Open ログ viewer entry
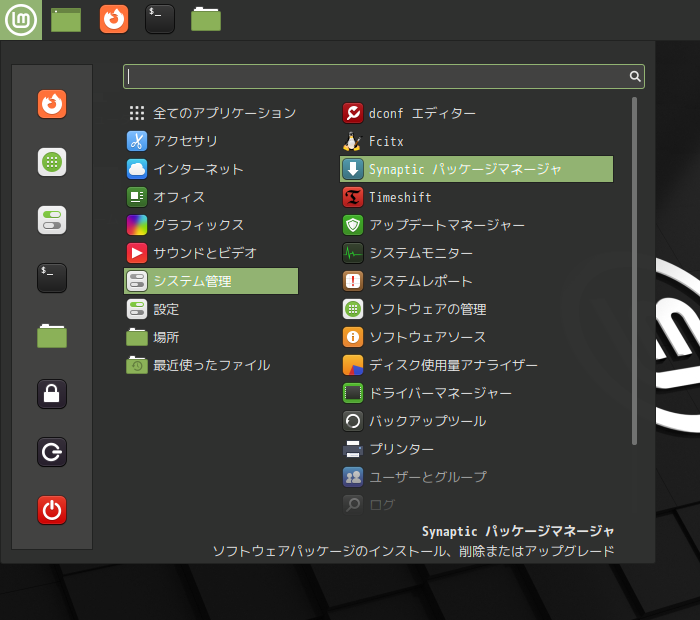This screenshot has height=620, width=700. [x=476, y=505]
